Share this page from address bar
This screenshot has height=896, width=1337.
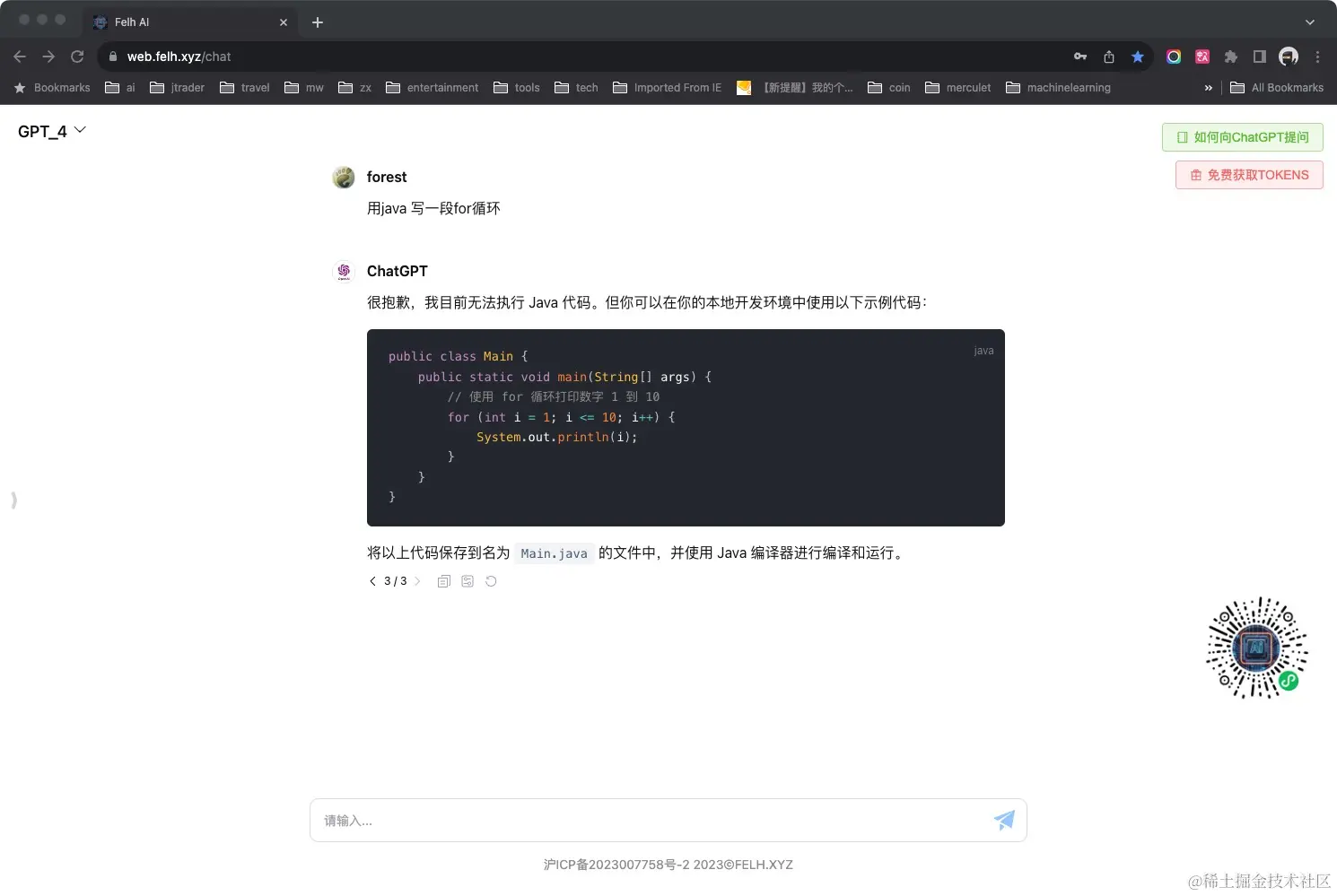(1109, 57)
